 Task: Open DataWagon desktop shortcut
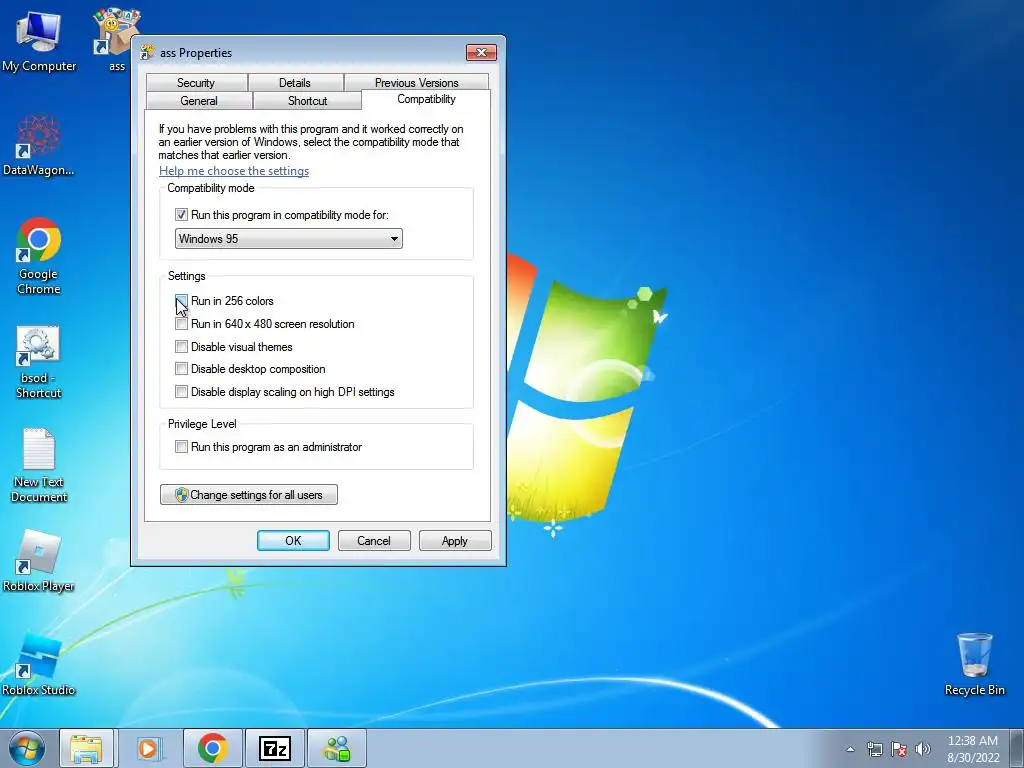39,145
